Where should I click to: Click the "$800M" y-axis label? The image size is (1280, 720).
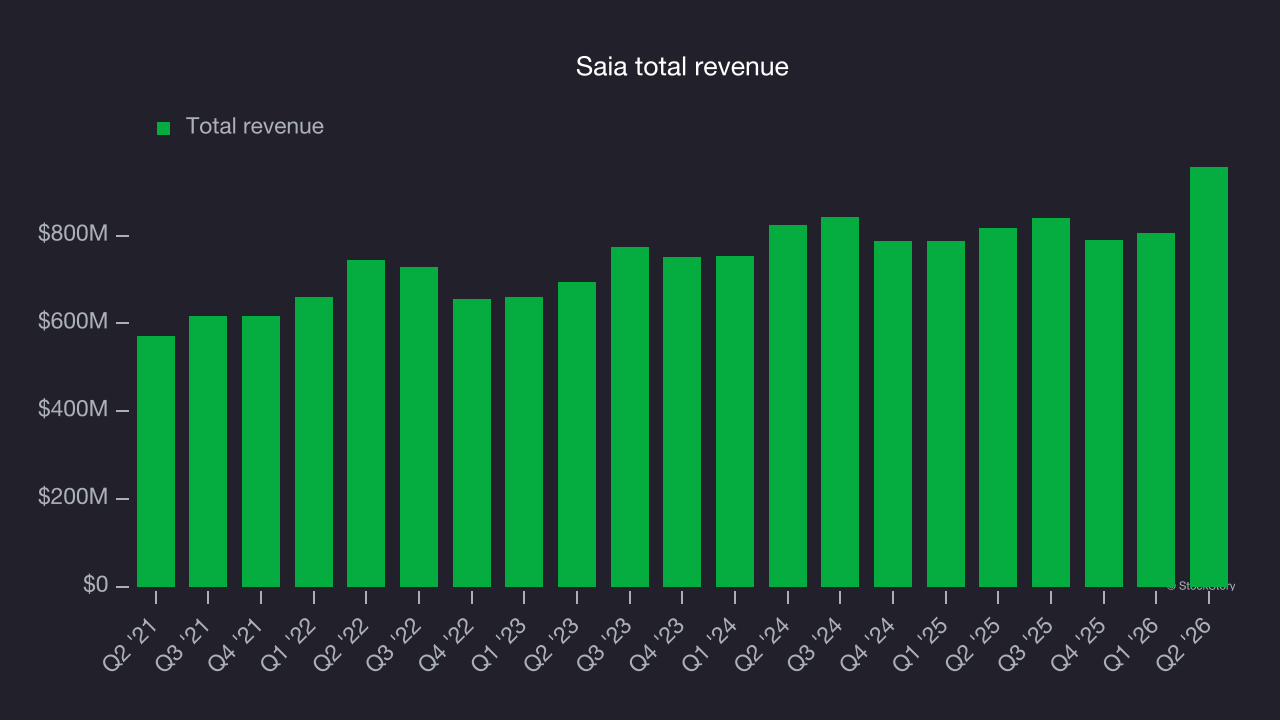point(73,234)
